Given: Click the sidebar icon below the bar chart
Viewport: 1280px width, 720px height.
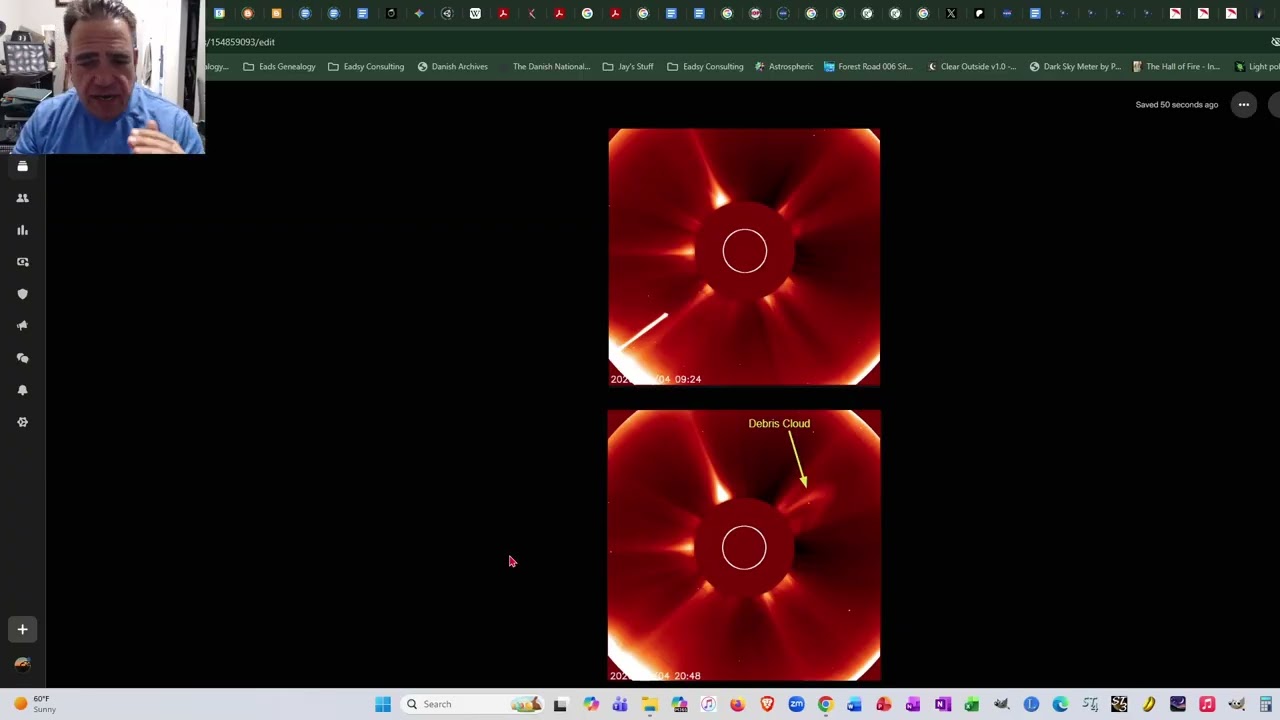Looking at the screenshot, I should (22, 262).
